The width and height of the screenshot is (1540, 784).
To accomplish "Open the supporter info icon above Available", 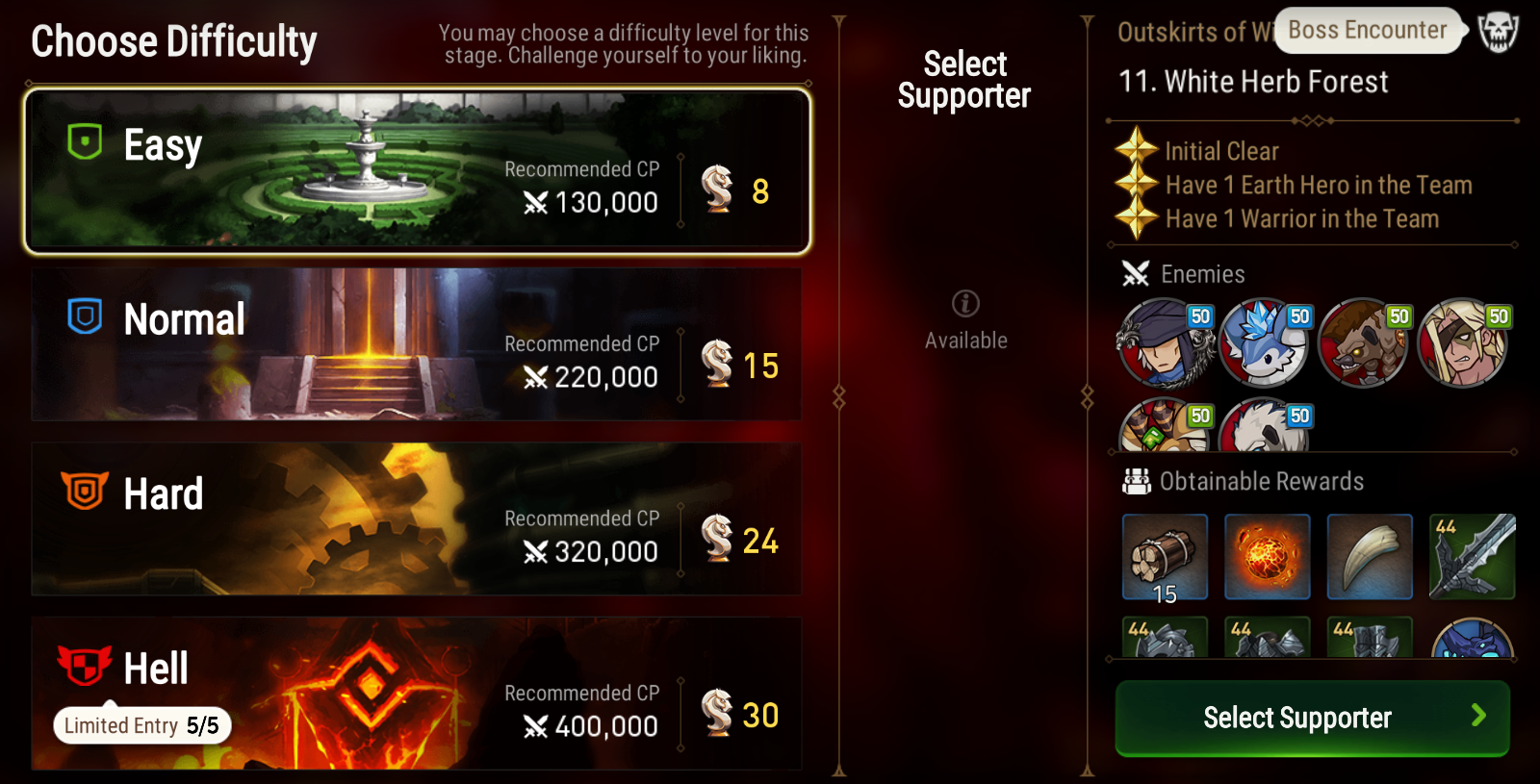I will coord(965,304).
